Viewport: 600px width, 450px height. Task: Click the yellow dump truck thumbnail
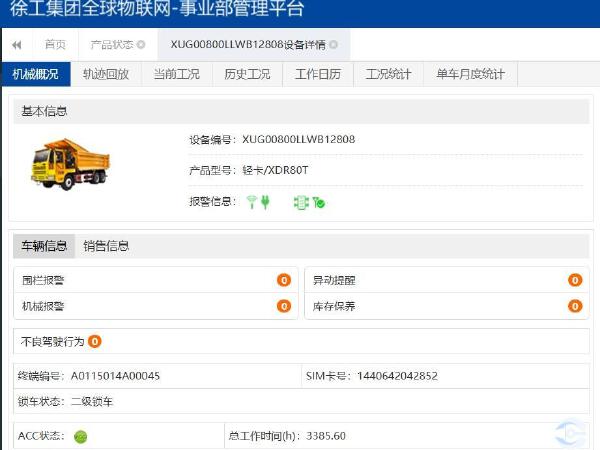point(70,164)
